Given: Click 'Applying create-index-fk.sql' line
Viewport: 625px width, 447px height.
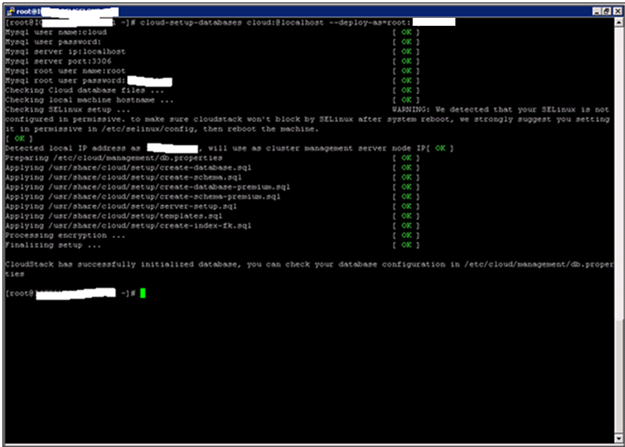Looking at the screenshot, I should click(x=128, y=225).
